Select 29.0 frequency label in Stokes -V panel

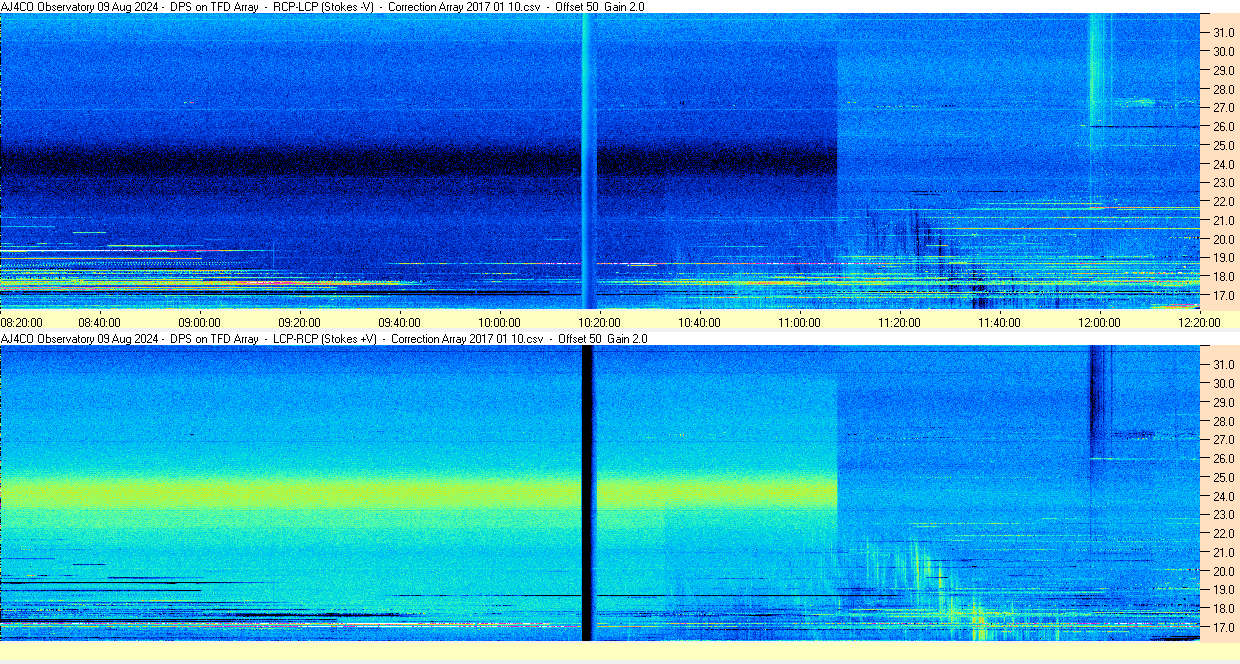click(1223, 70)
